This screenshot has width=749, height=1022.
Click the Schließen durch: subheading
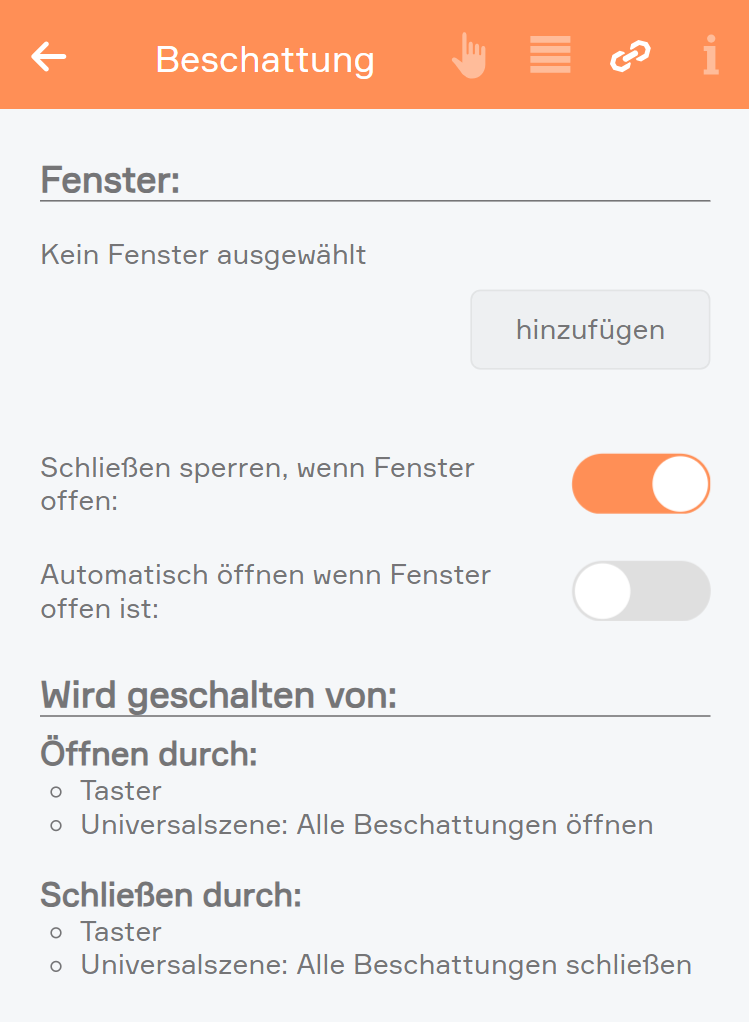coord(171,895)
